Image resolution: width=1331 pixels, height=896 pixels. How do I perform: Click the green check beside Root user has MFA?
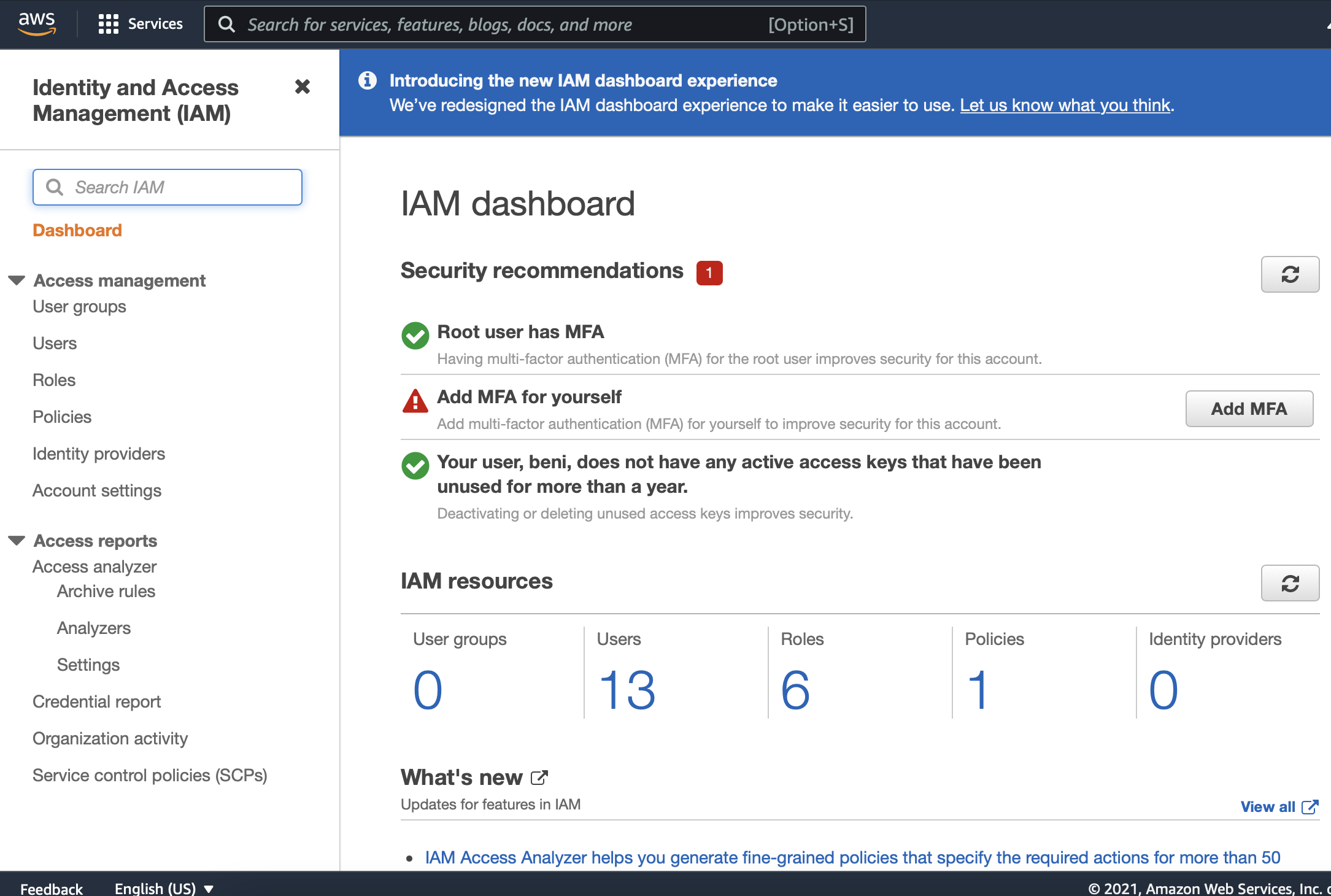tap(415, 336)
